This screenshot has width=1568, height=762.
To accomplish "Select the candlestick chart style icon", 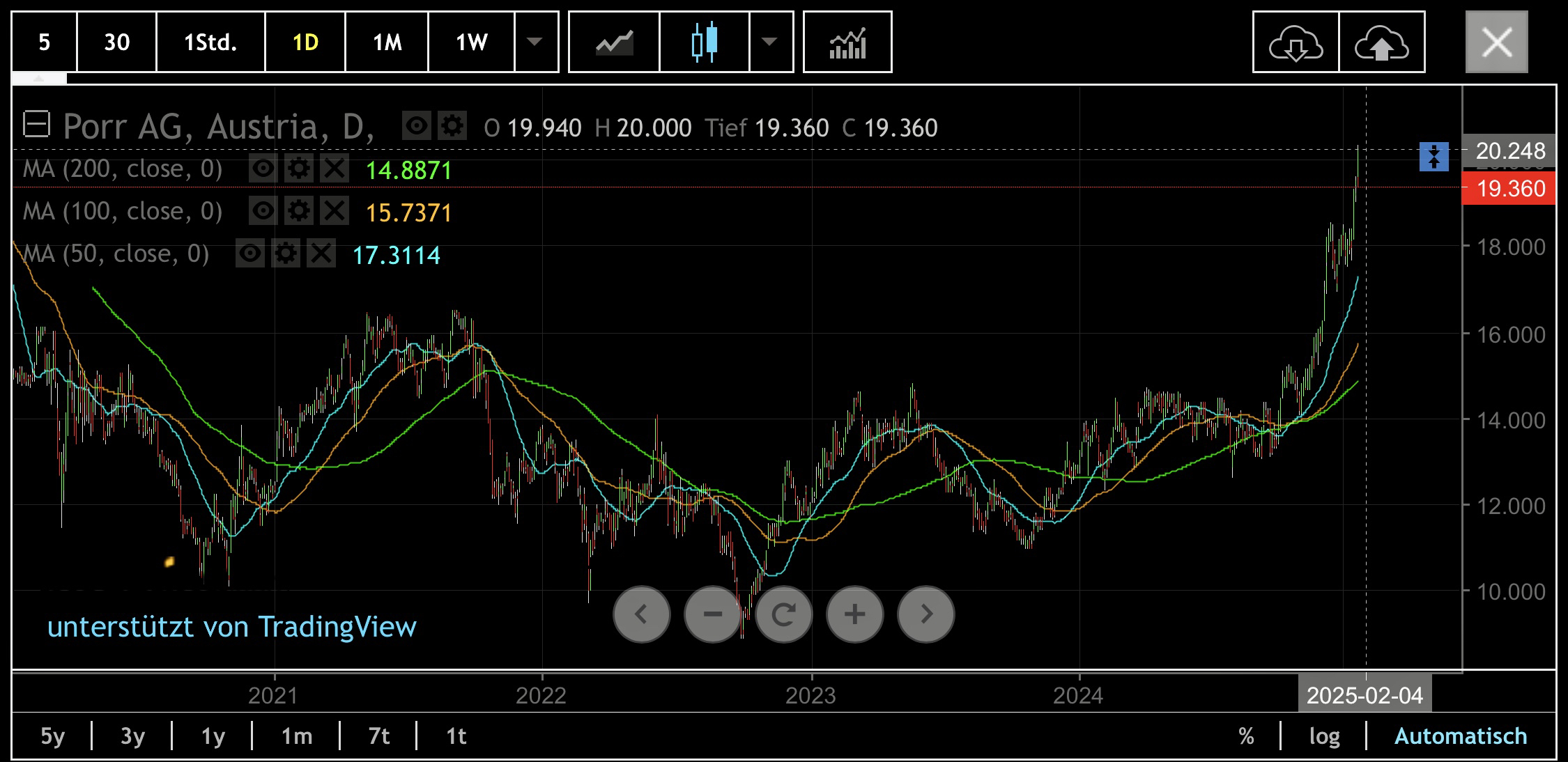I will (704, 42).
